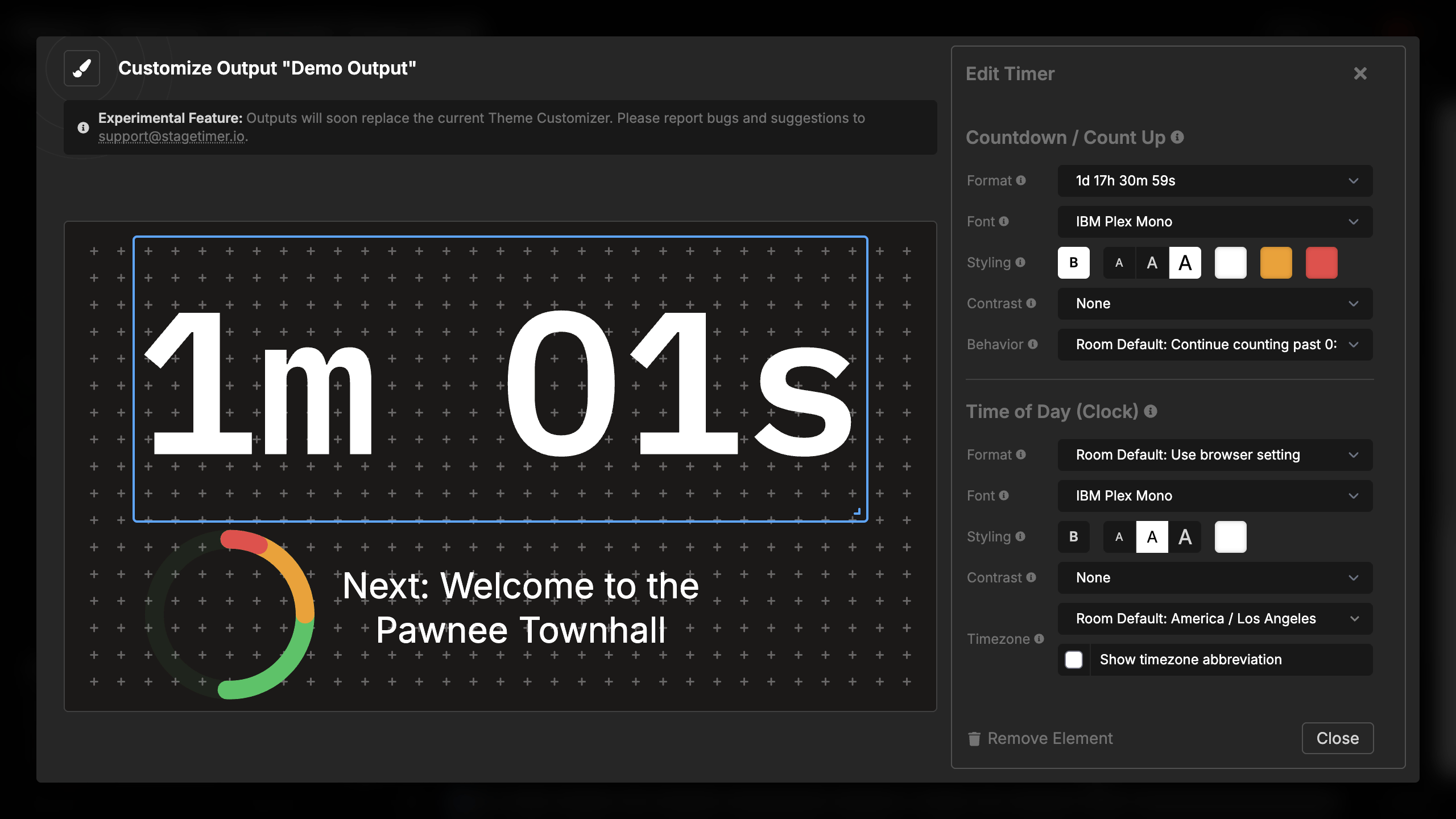Select largest font size for clock styling
Viewport: 1456px width, 819px height.
pyautogui.click(x=1185, y=537)
